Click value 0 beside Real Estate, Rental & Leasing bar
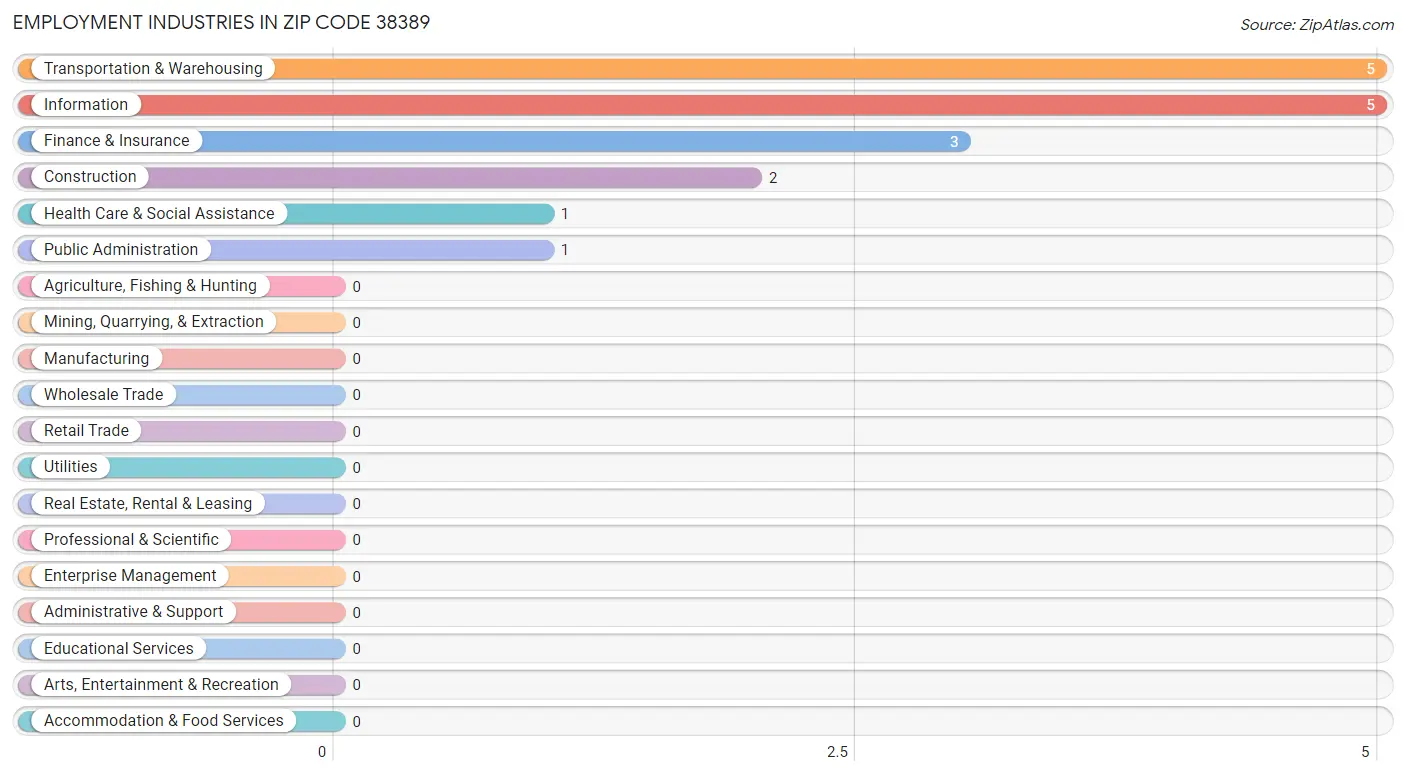Image resolution: width=1406 pixels, height=776 pixels. pos(357,504)
